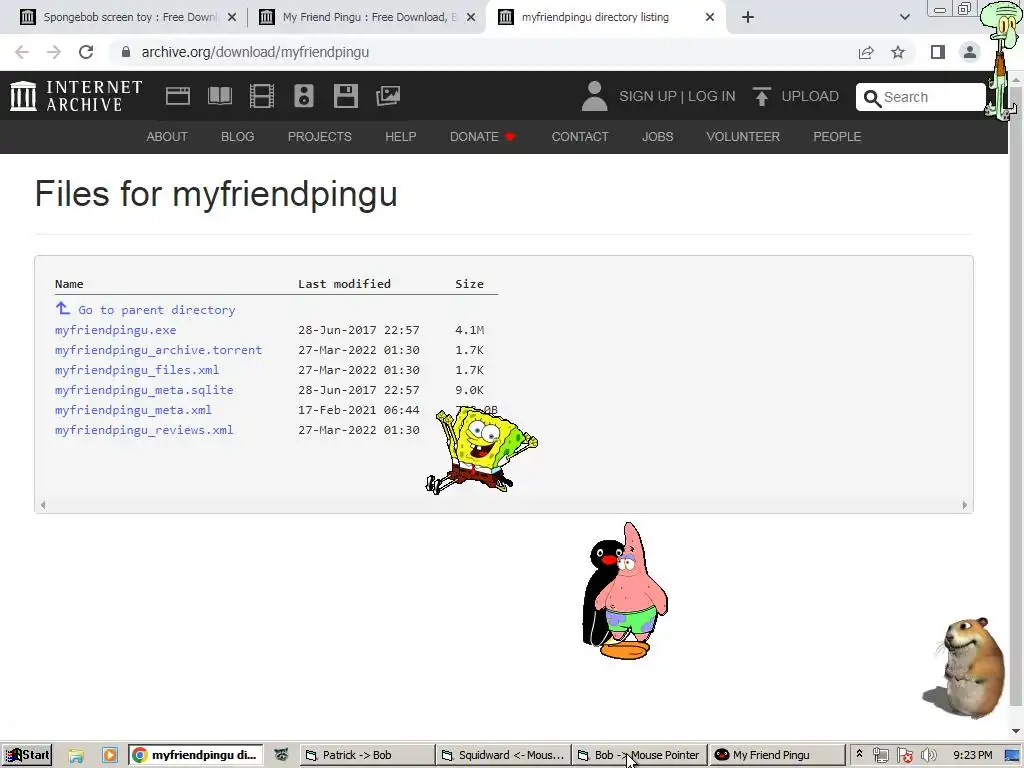Click Go to parent directory link
1024x768 pixels.
click(x=157, y=310)
